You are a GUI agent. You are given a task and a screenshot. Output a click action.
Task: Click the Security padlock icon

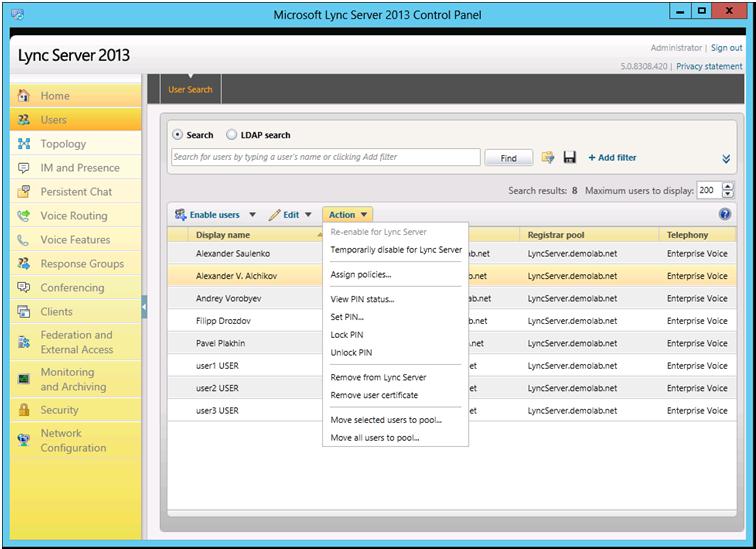click(x=24, y=410)
